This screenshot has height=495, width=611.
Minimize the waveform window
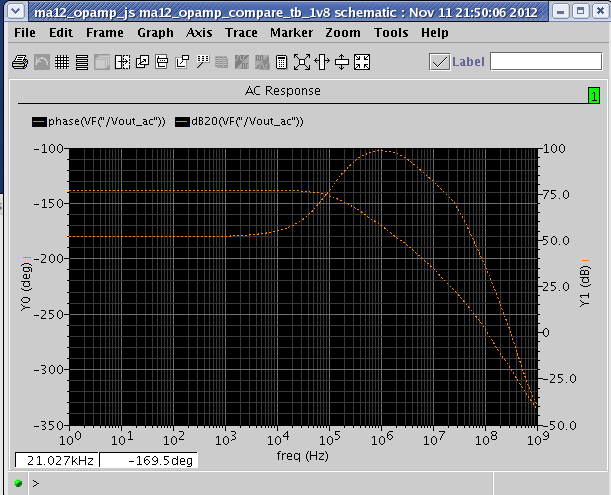pyautogui.click(x=561, y=11)
